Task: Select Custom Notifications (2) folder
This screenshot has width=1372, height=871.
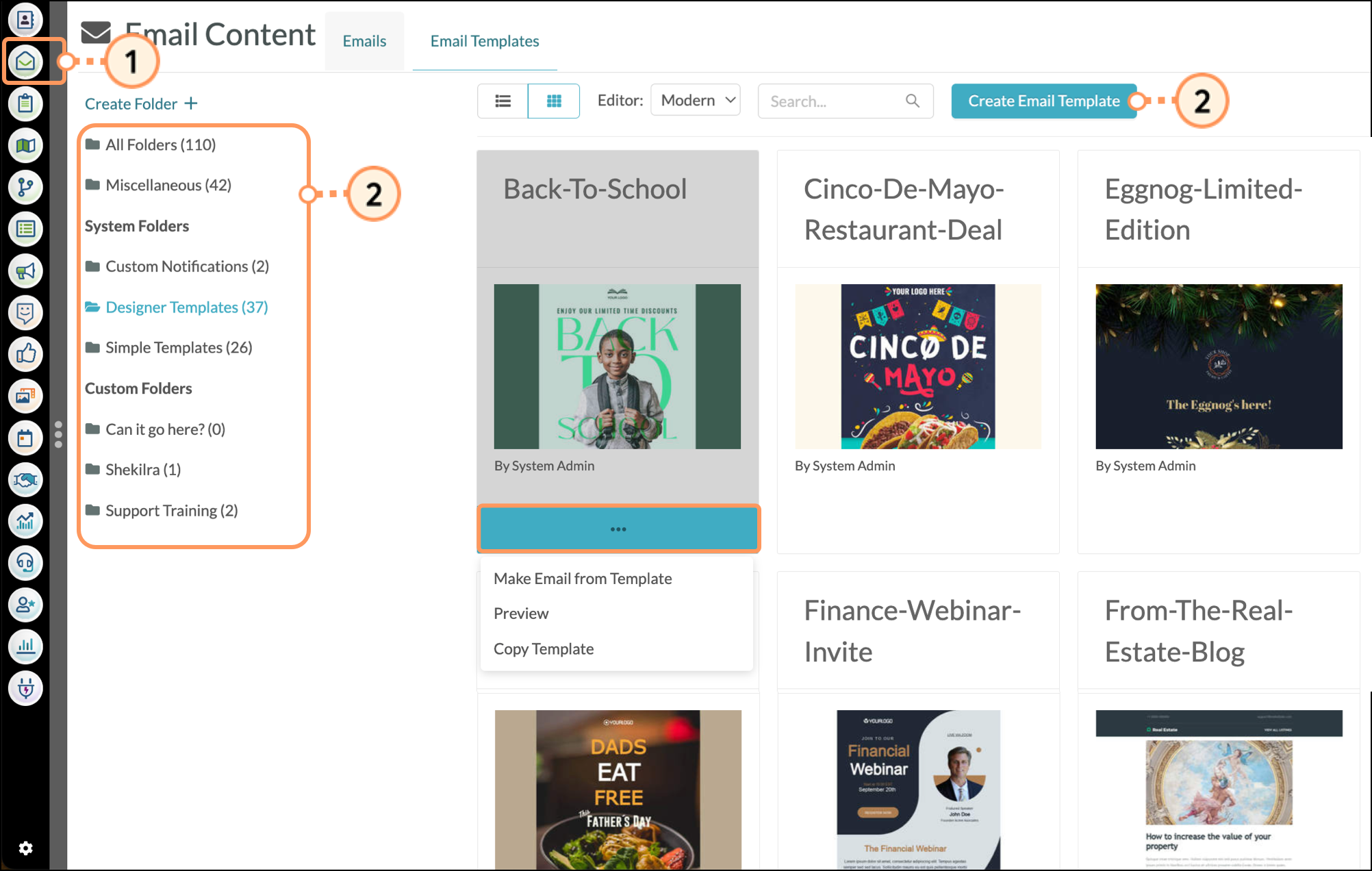Action: 177,266
